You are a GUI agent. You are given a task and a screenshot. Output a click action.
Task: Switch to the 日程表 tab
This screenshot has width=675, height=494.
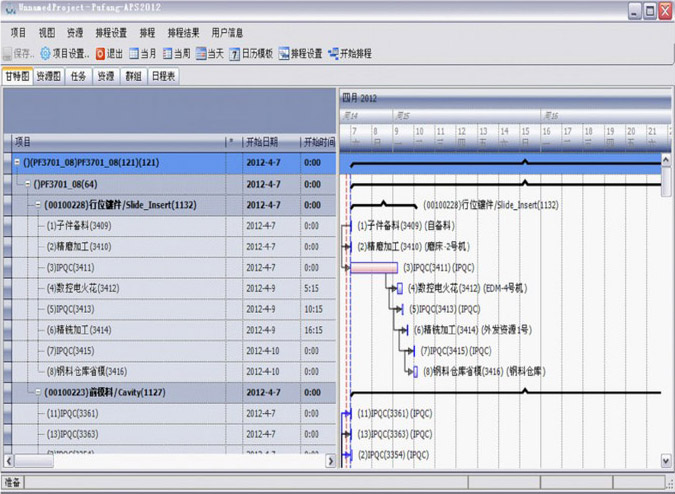pyautogui.click(x=164, y=76)
